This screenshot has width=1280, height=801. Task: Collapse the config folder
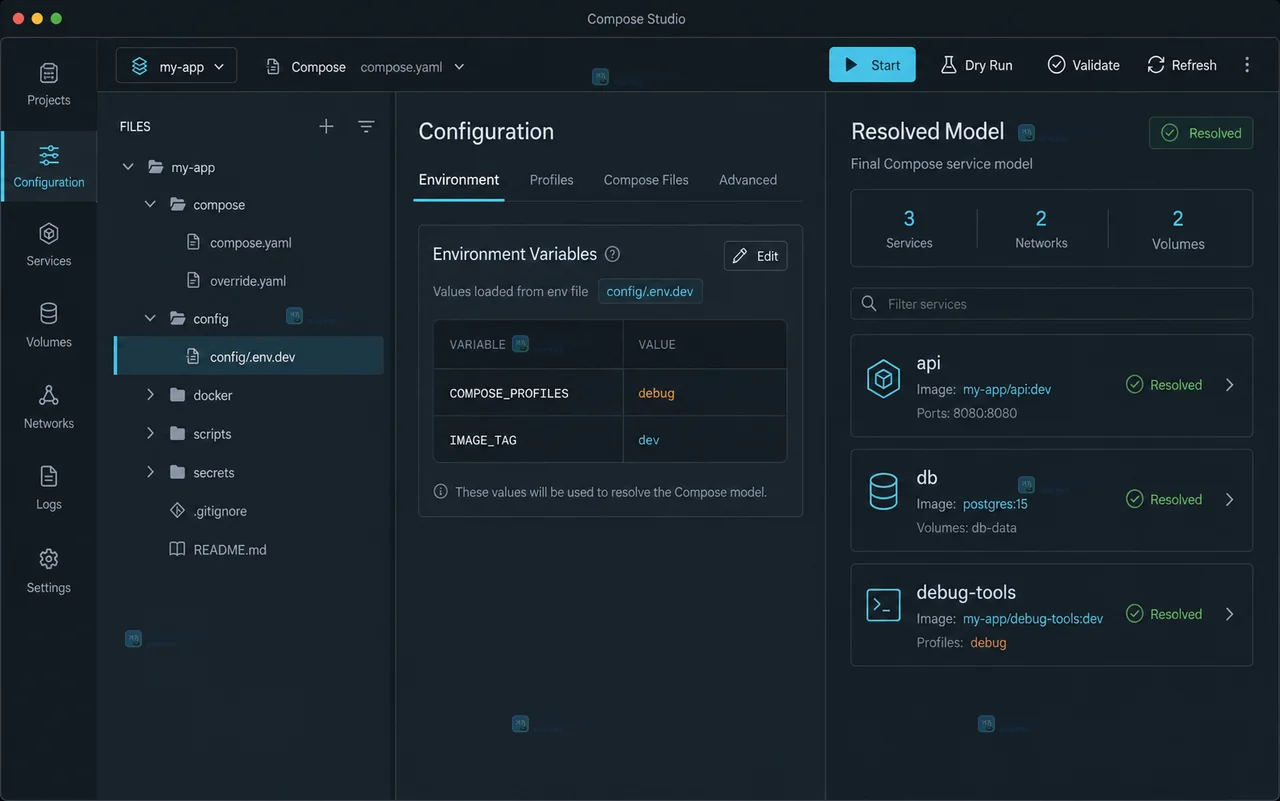[150, 318]
